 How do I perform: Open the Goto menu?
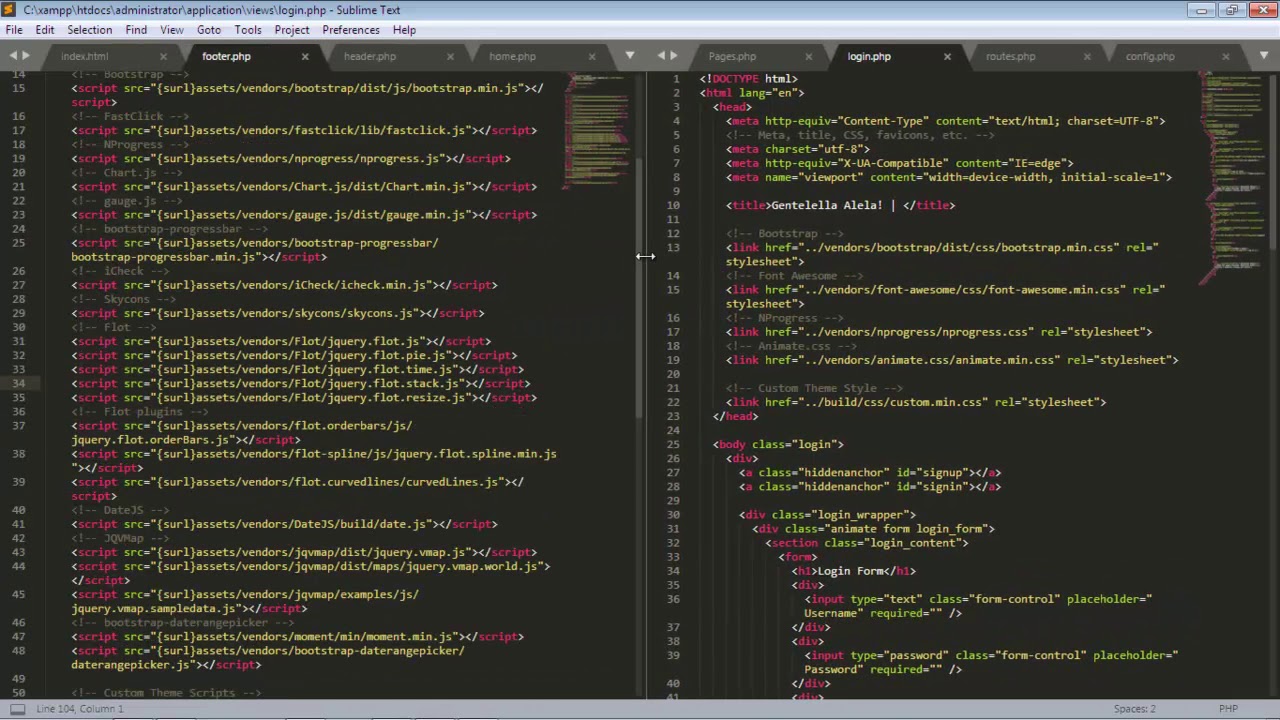tap(209, 30)
